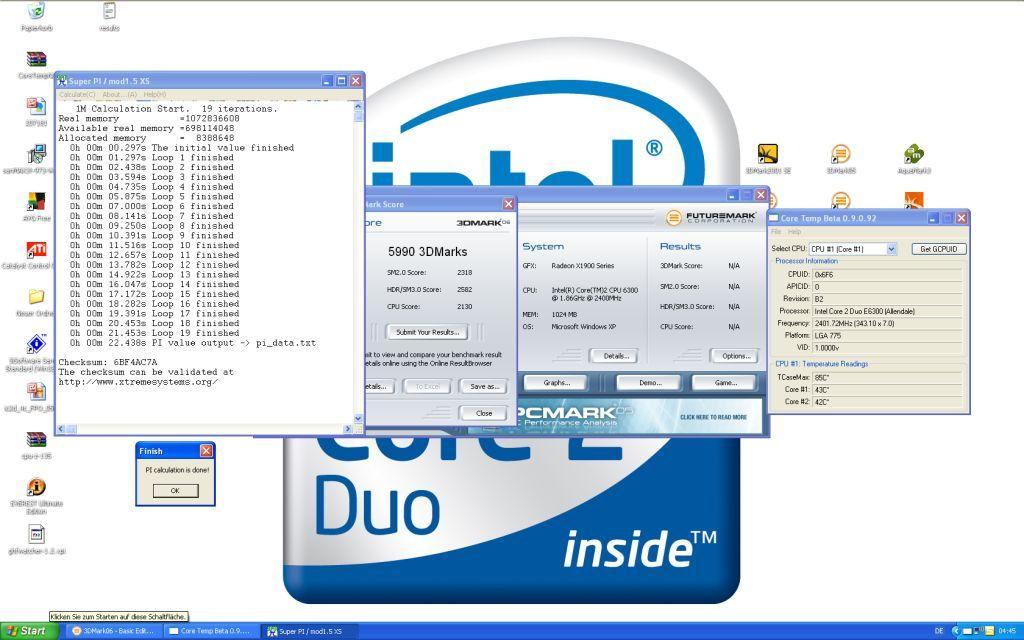Viewport: 1024px width, 640px height.
Task: Click the Futuremark Corporation logo
Action: coord(711,217)
